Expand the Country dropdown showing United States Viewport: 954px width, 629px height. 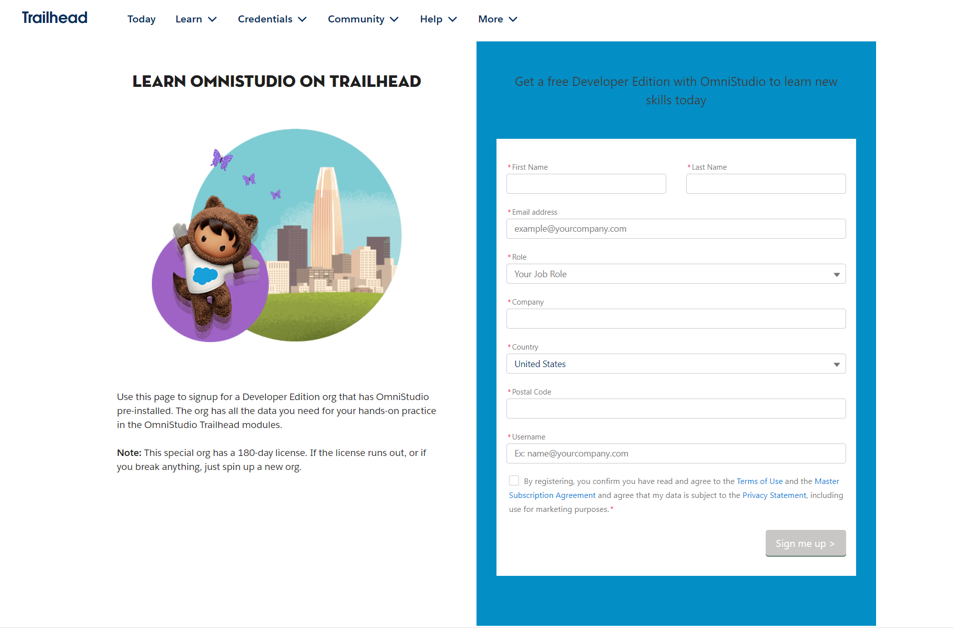[675, 363]
